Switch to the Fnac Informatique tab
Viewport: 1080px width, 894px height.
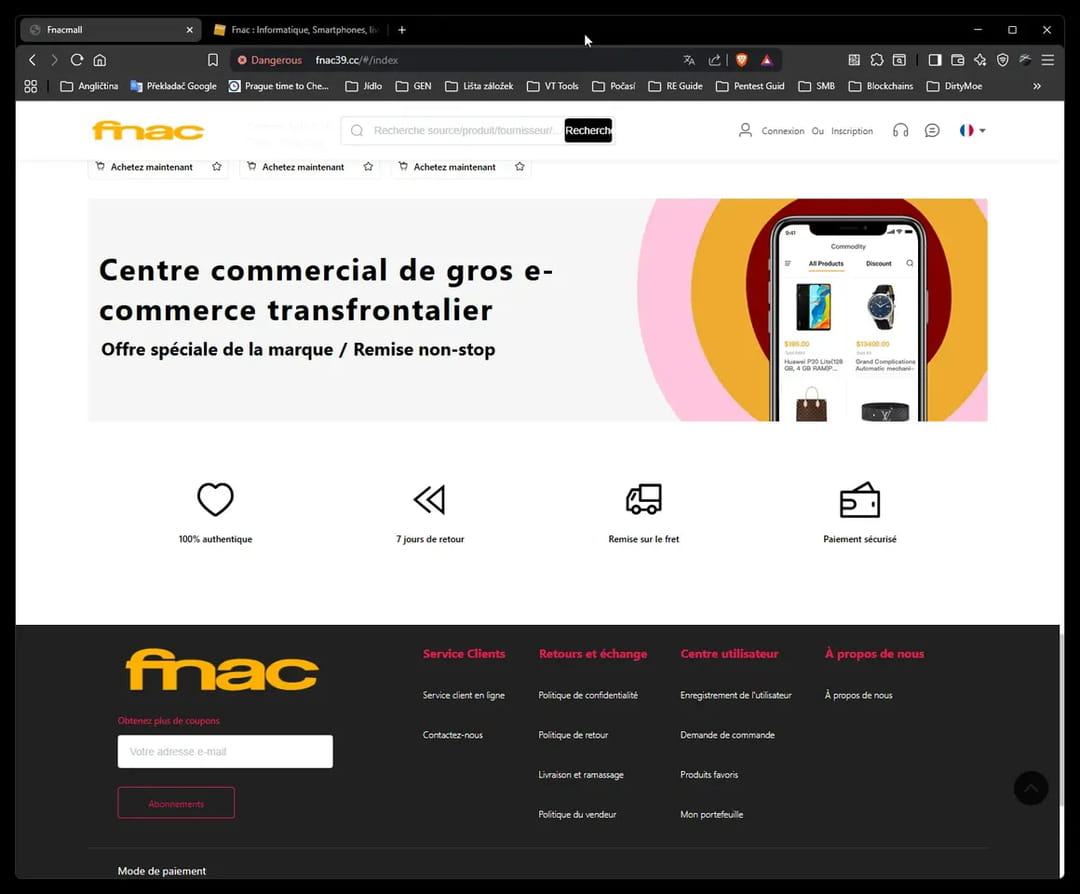295,30
